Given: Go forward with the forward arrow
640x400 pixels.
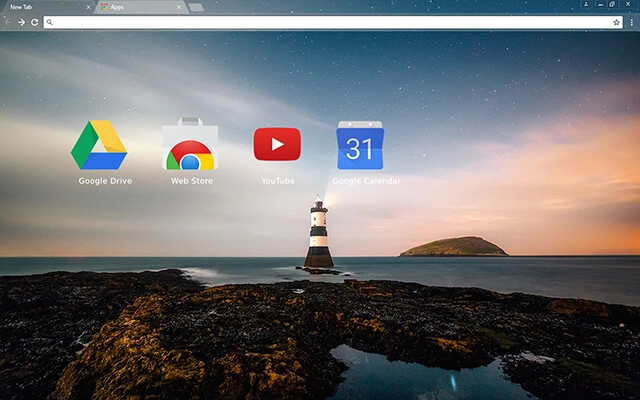Looking at the screenshot, I should (x=21, y=22).
